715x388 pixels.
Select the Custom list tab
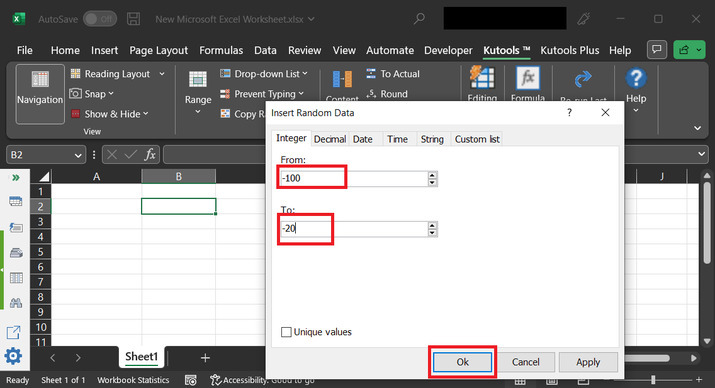pos(477,139)
